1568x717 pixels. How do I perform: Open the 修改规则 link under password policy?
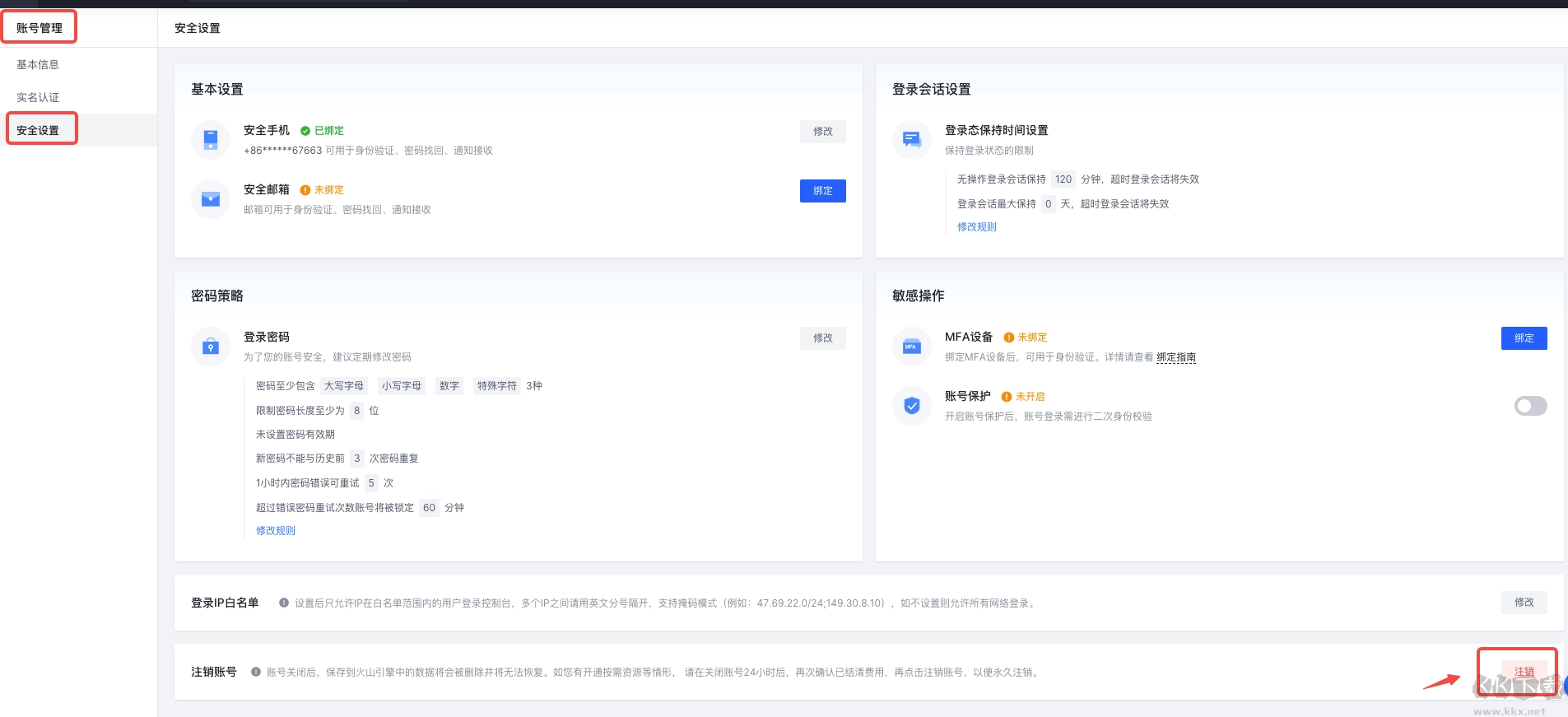tap(276, 531)
